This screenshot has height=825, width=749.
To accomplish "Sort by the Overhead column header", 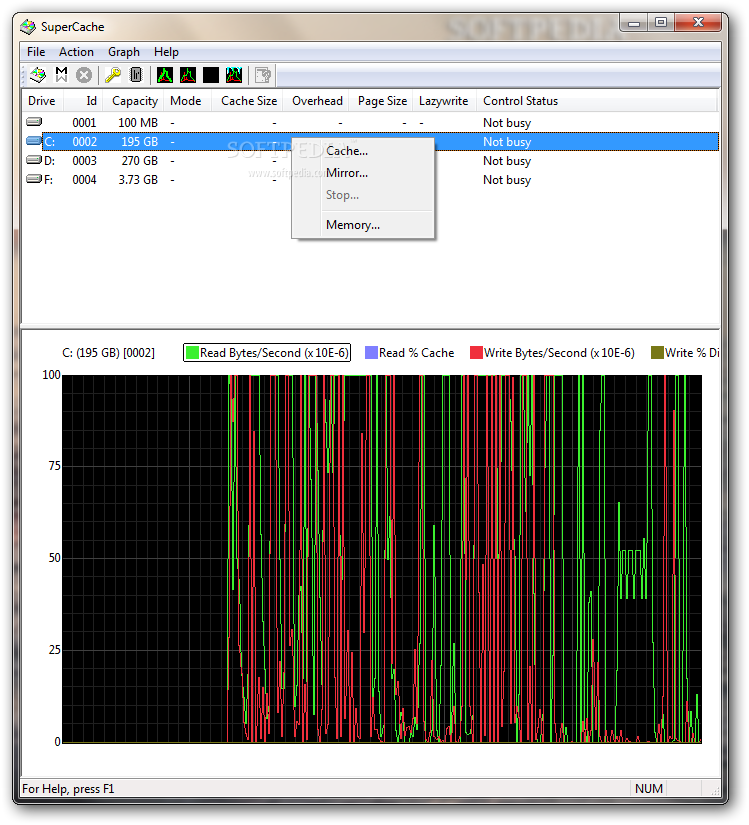I will tap(317, 101).
